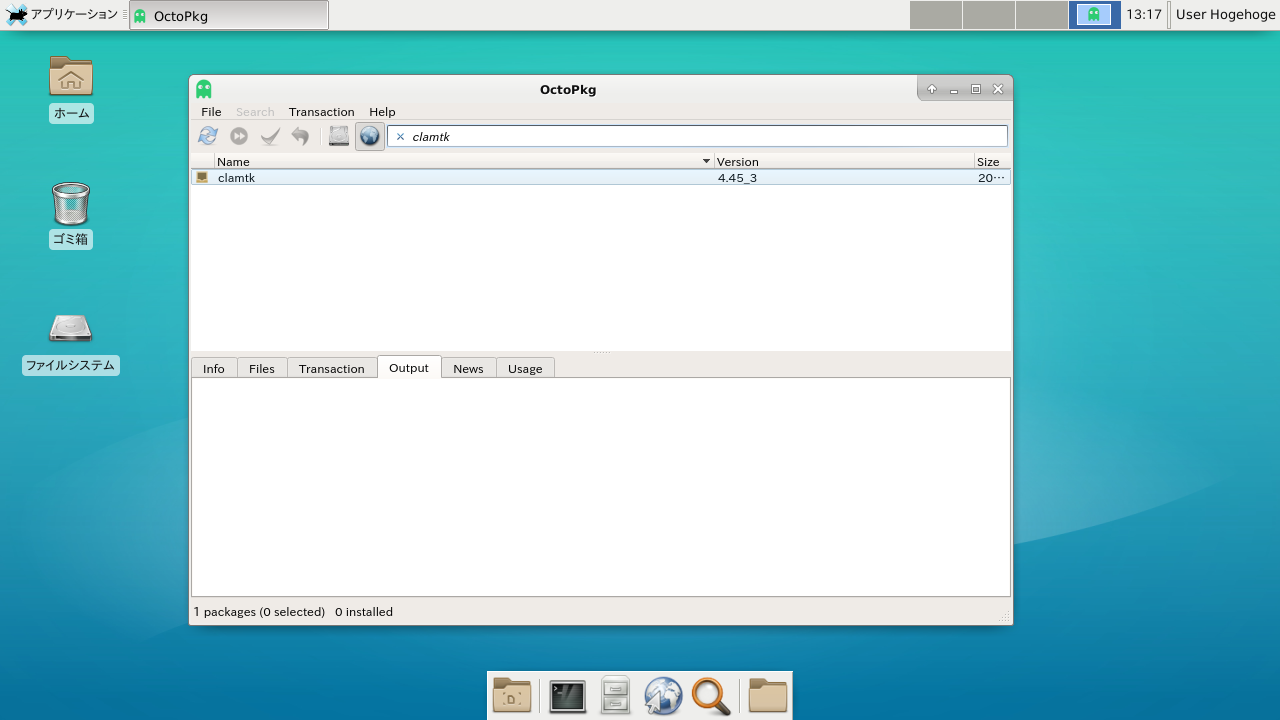Sort packages by the Name column header
Image resolution: width=1280 pixels, height=720 pixels.
coord(464,161)
